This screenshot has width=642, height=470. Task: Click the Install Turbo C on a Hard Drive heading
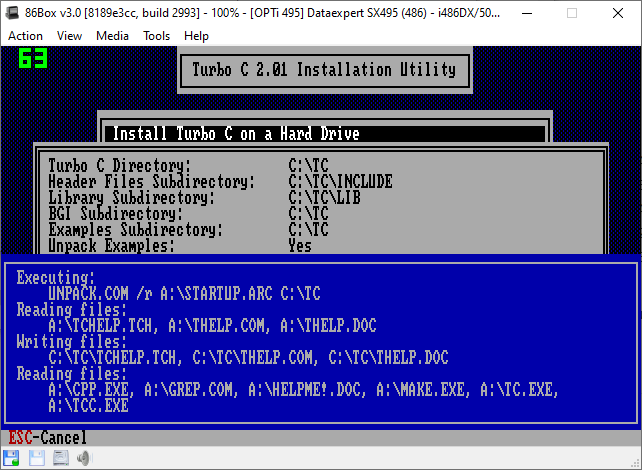(235, 133)
